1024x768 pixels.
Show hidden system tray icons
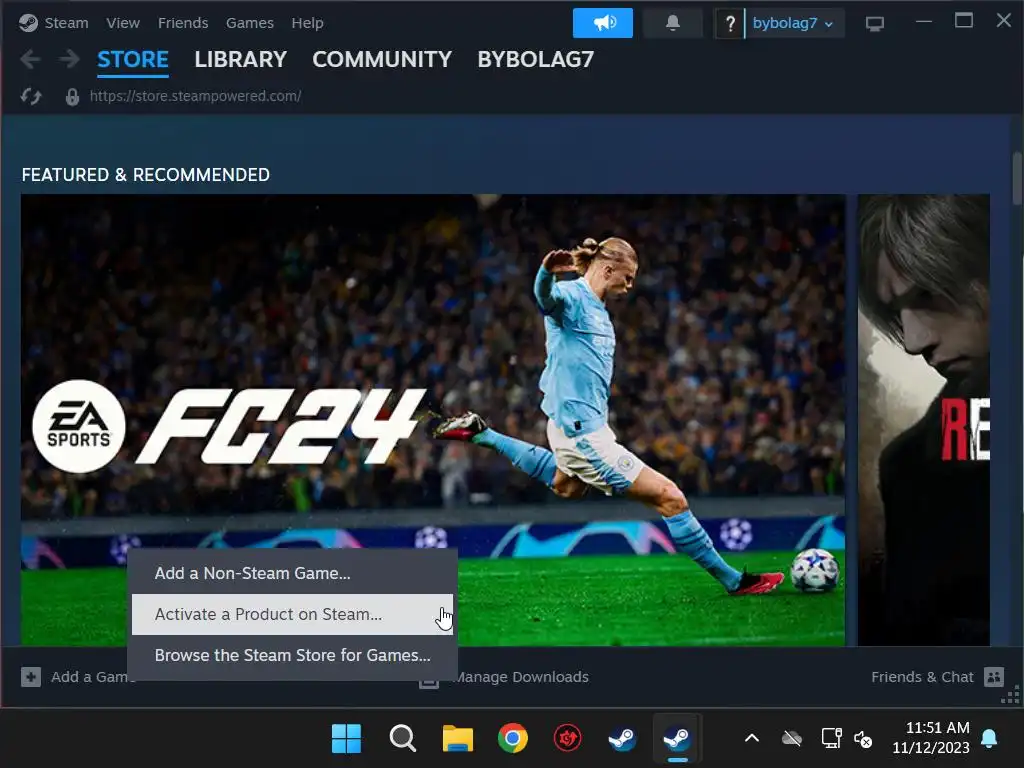click(x=752, y=739)
